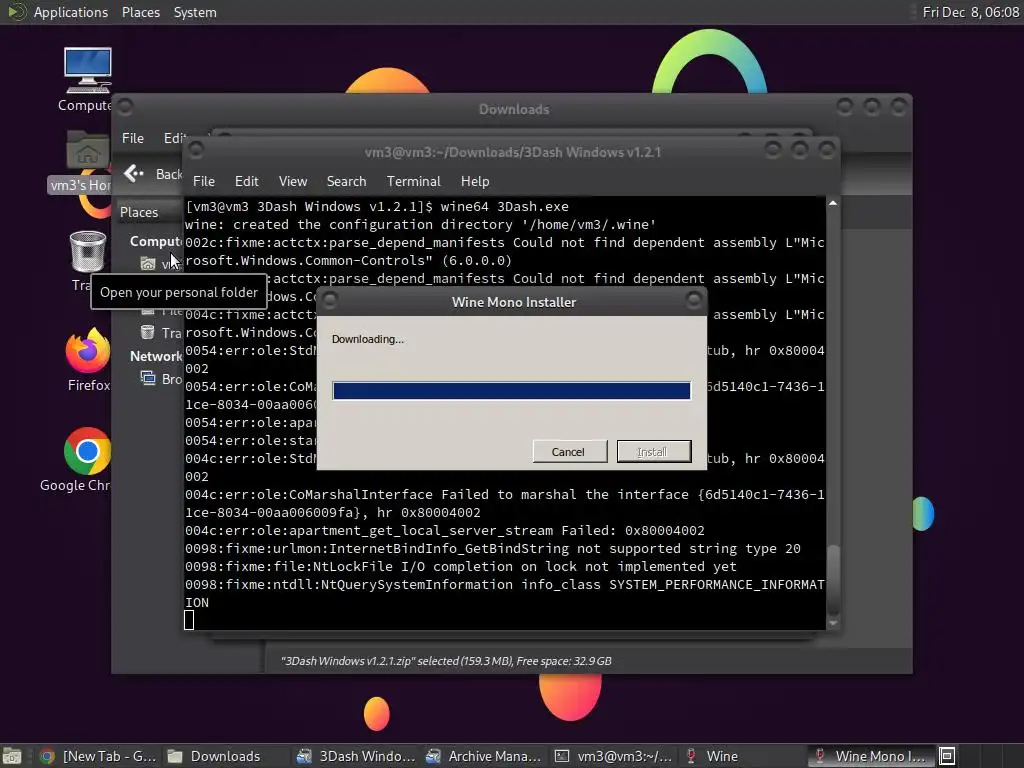This screenshot has height=768, width=1024.
Task: Open the Applications menu
Action: point(71,12)
